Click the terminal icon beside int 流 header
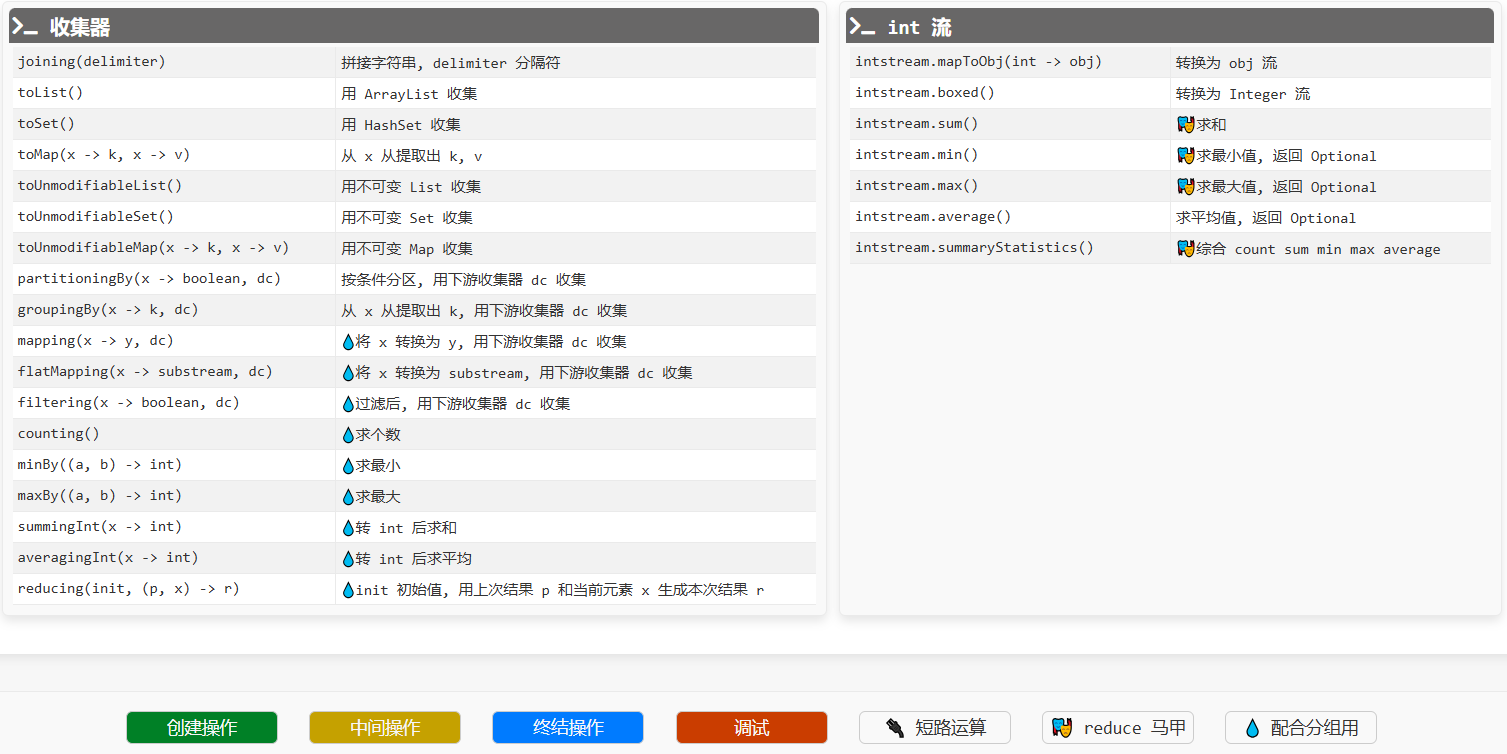The height and width of the screenshot is (754, 1507). (x=862, y=27)
